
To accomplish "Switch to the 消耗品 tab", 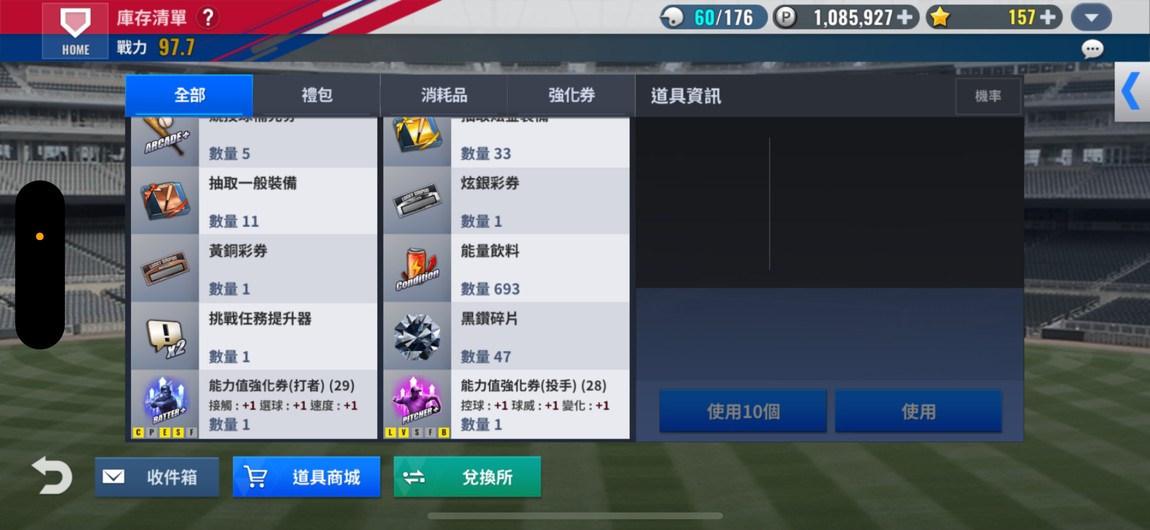I will (x=444, y=95).
